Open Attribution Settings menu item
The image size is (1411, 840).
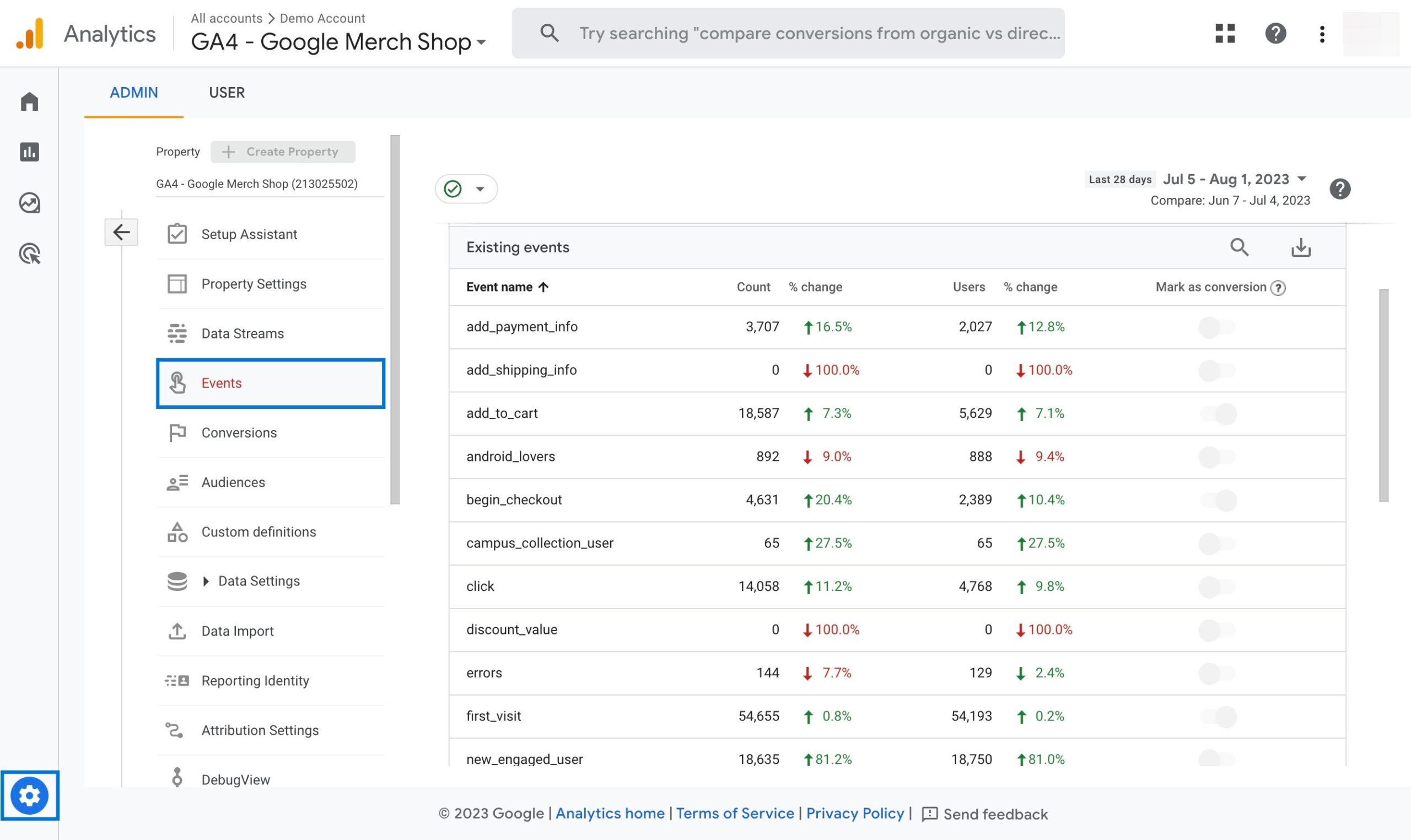click(271, 730)
